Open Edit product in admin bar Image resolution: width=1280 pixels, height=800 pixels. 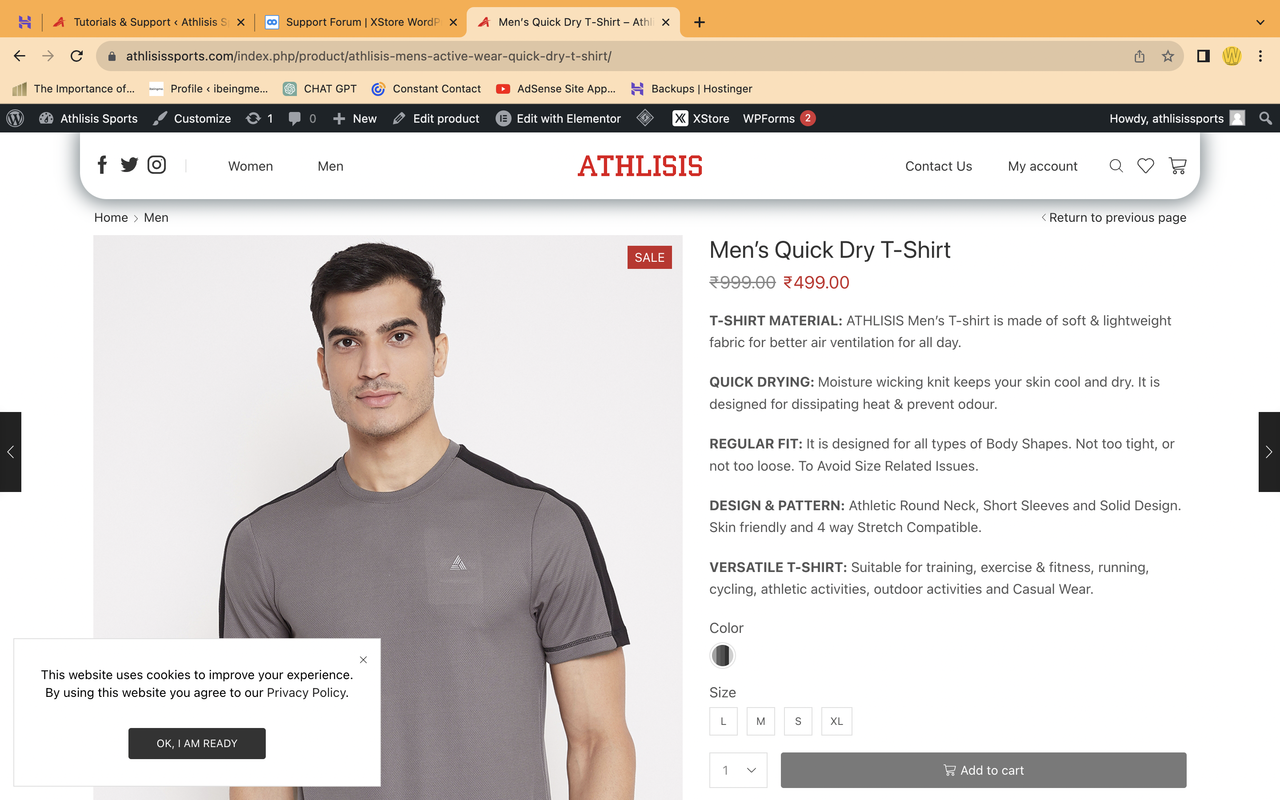tap(436, 118)
